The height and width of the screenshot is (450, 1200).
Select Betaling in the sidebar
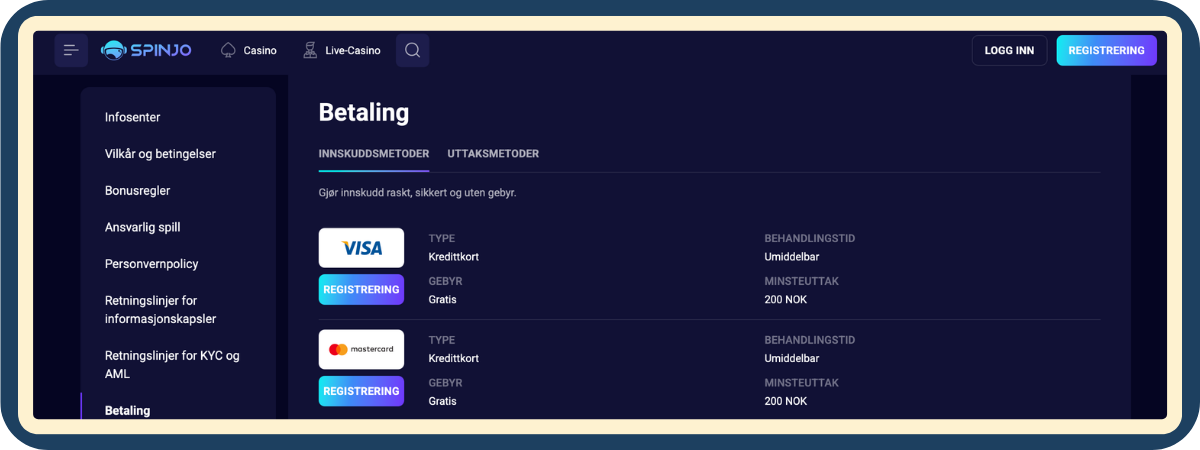(x=128, y=411)
